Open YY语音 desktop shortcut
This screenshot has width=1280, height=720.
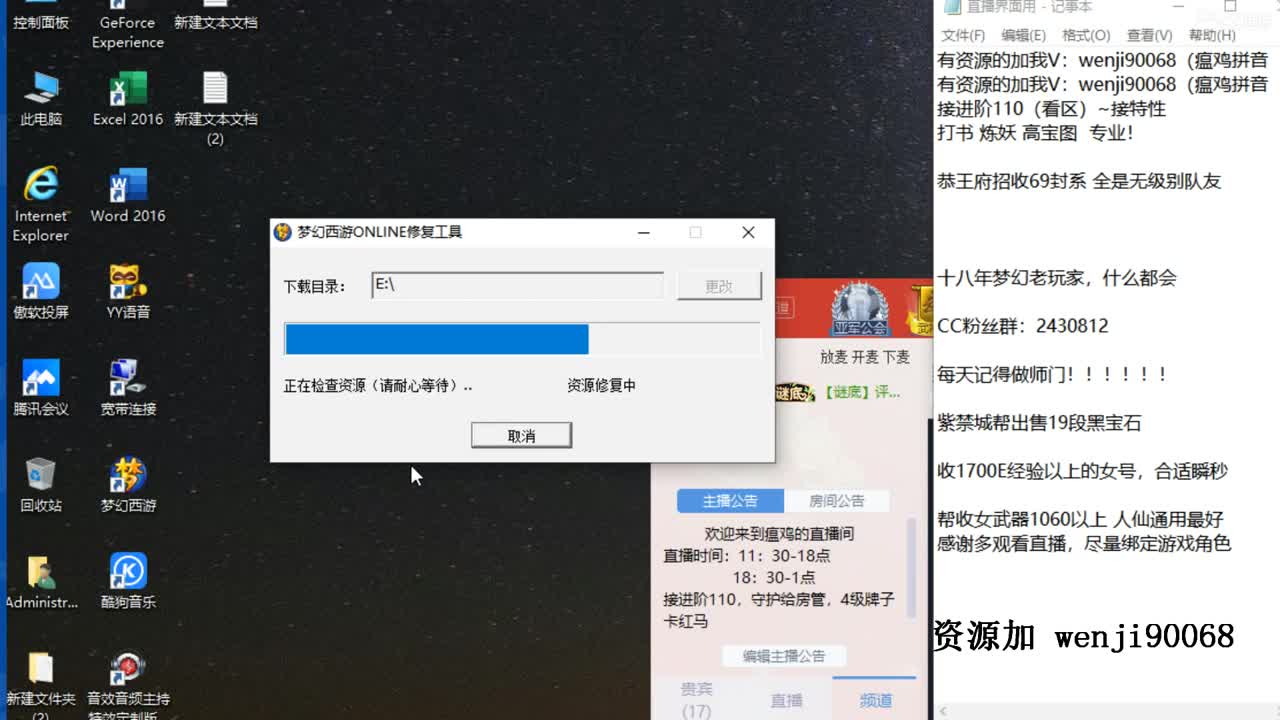[x=128, y=292]
